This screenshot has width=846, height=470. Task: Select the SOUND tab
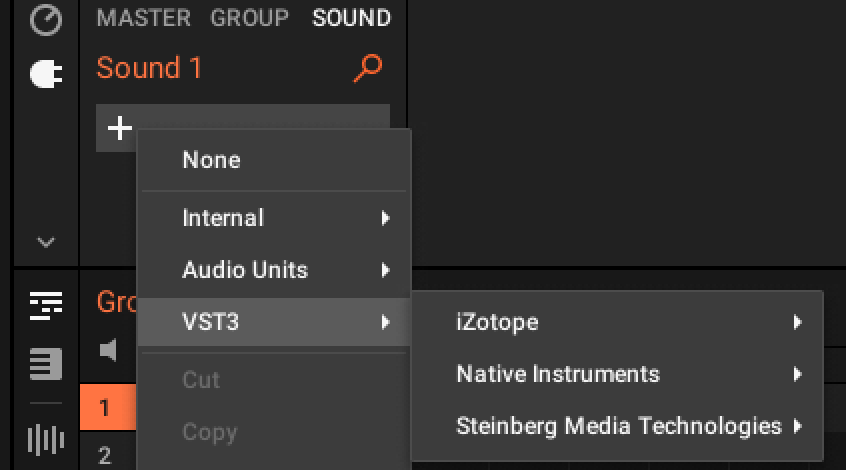(x=351, y=18)
